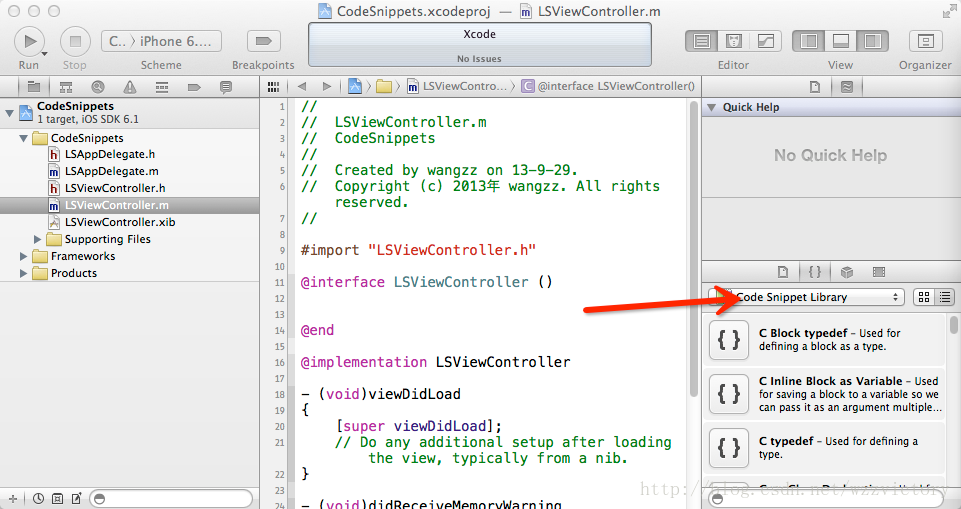961x509 pixels.
Task: Select the C Inline Block as Variable snippet
Action: pos(825,394)
